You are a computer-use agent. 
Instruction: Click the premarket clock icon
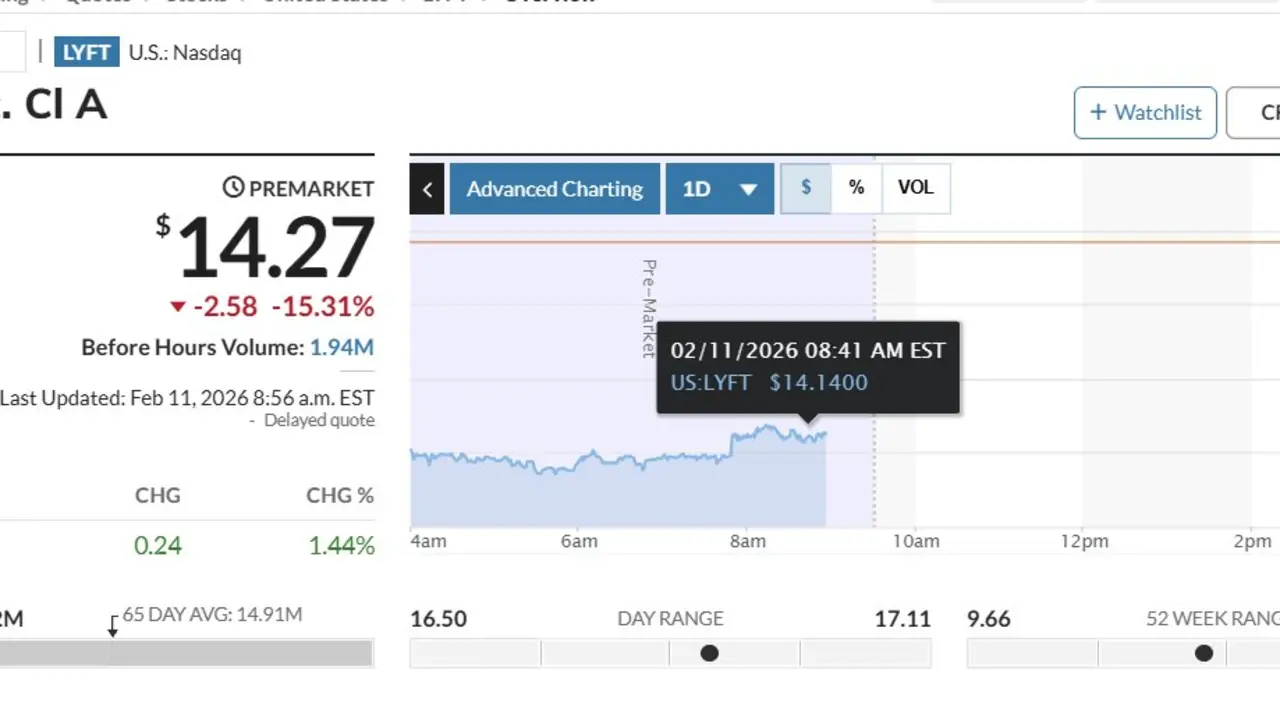click(x=233, y=188)
